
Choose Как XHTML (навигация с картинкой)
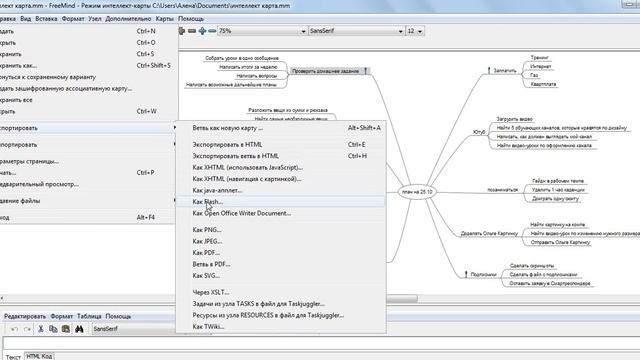point(281,179)
